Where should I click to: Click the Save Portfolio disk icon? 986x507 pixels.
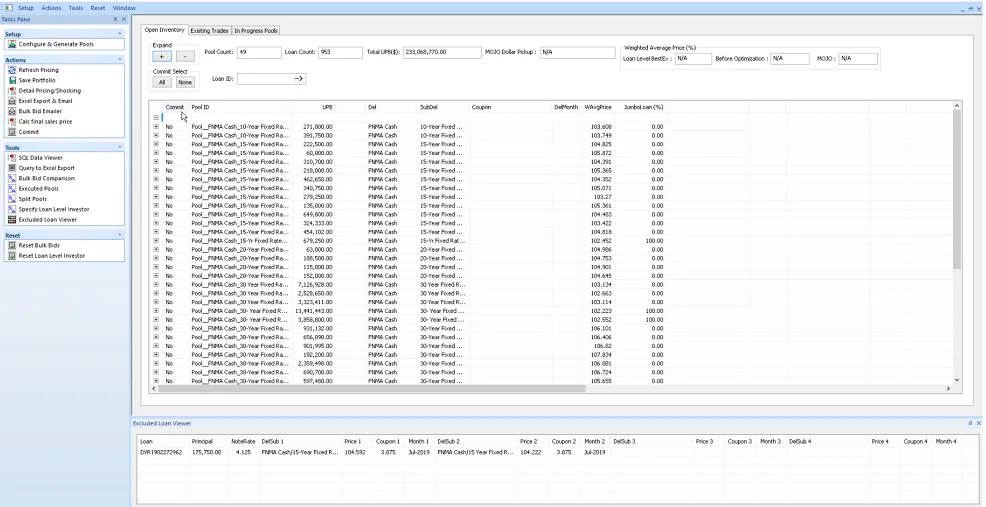(12, 81)
